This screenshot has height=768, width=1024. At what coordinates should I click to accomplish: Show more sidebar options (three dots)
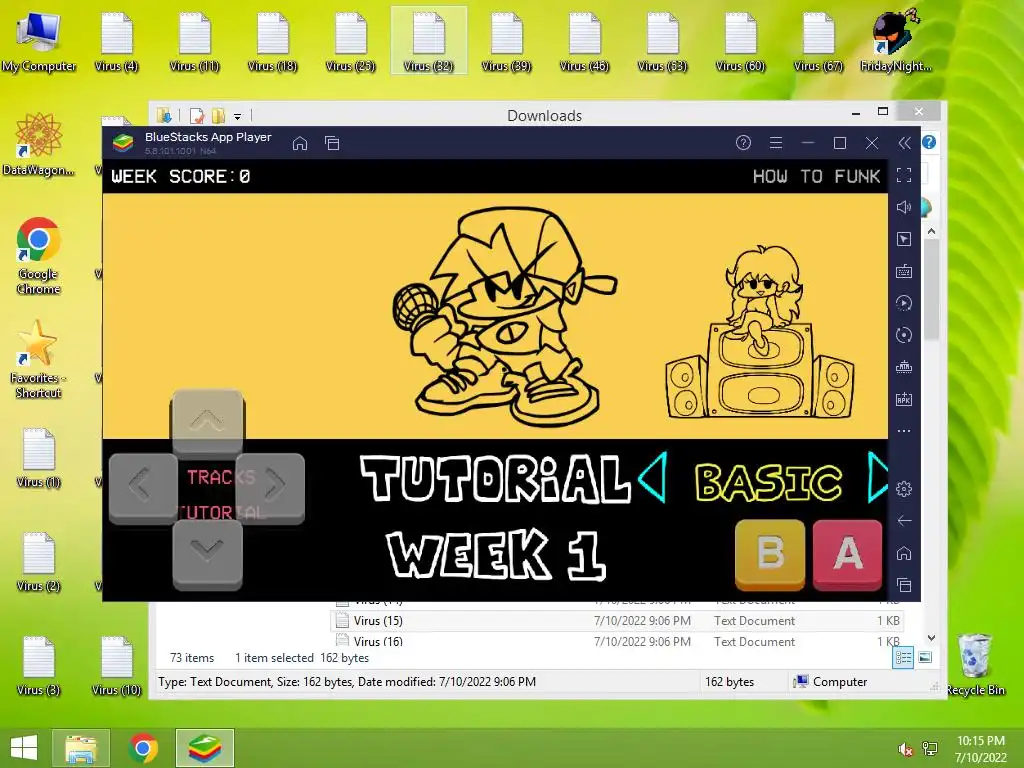[904, 431]
